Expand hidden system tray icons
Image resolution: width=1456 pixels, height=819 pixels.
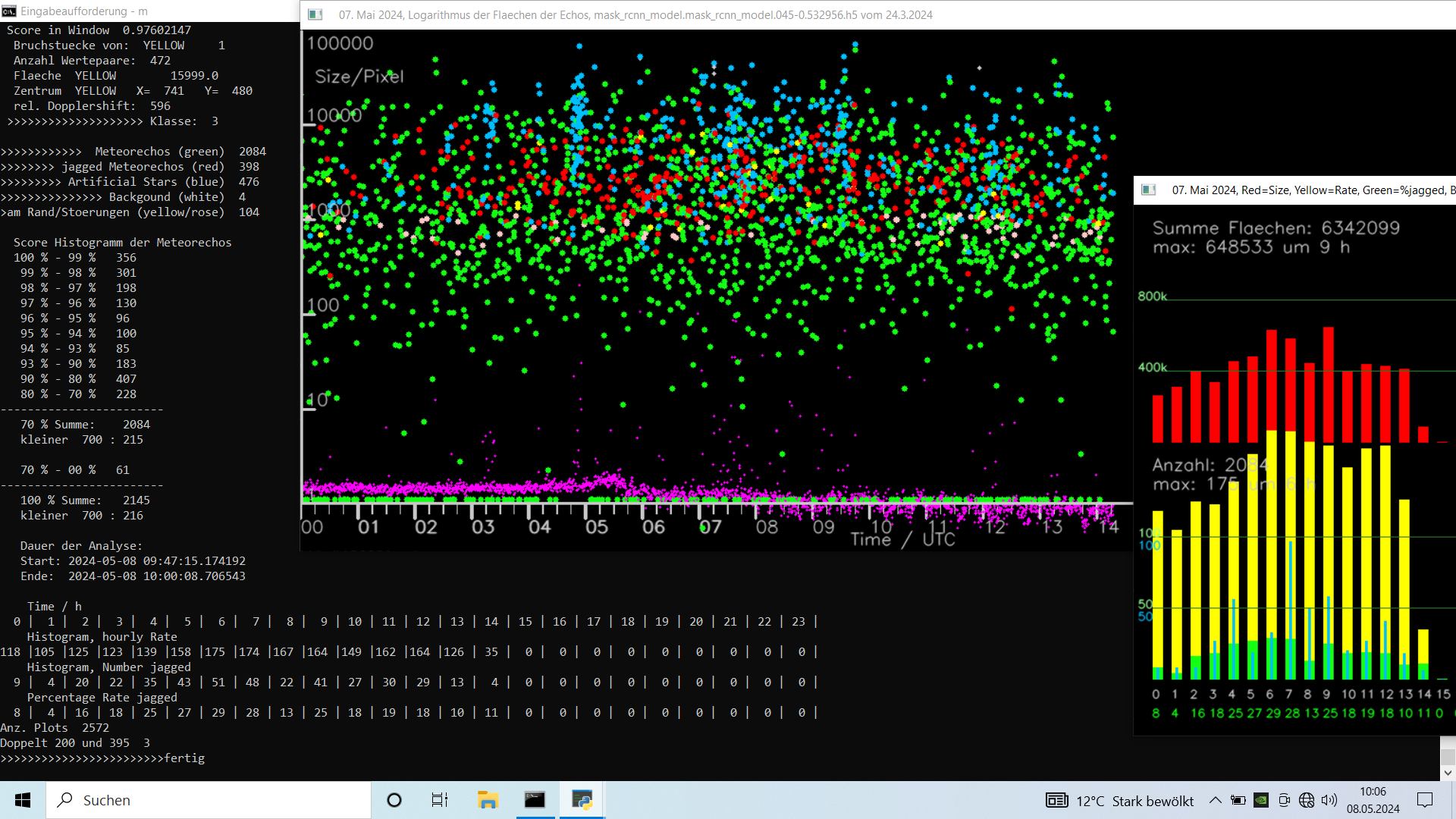pyautogui.click(x=1215, y=800)
